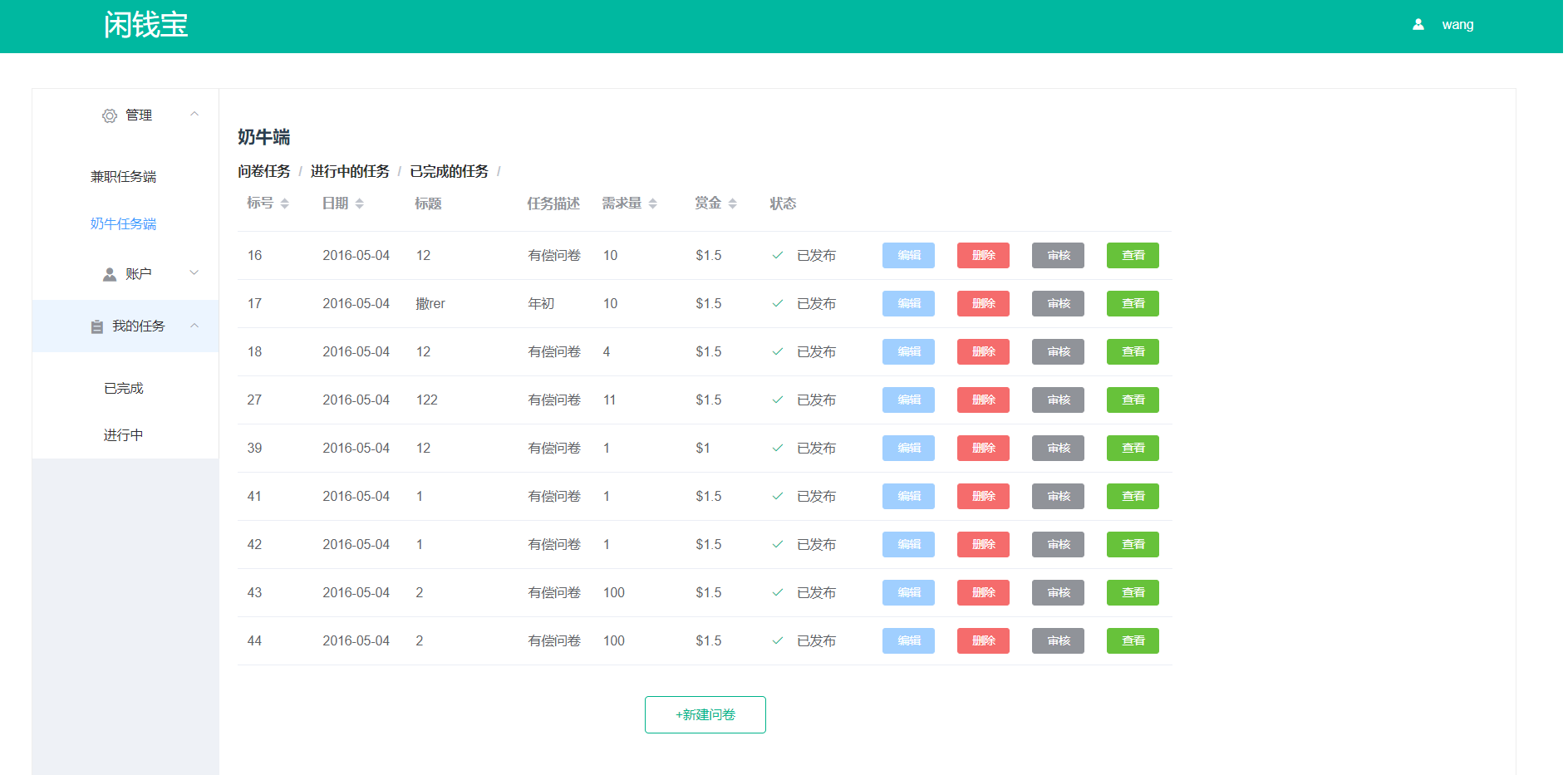Click 审核 for task number 41

coord(1058,497)
